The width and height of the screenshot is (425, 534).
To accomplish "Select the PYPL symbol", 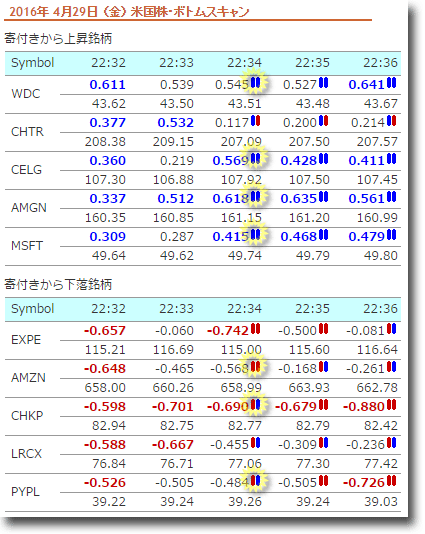I will (26, 492).
